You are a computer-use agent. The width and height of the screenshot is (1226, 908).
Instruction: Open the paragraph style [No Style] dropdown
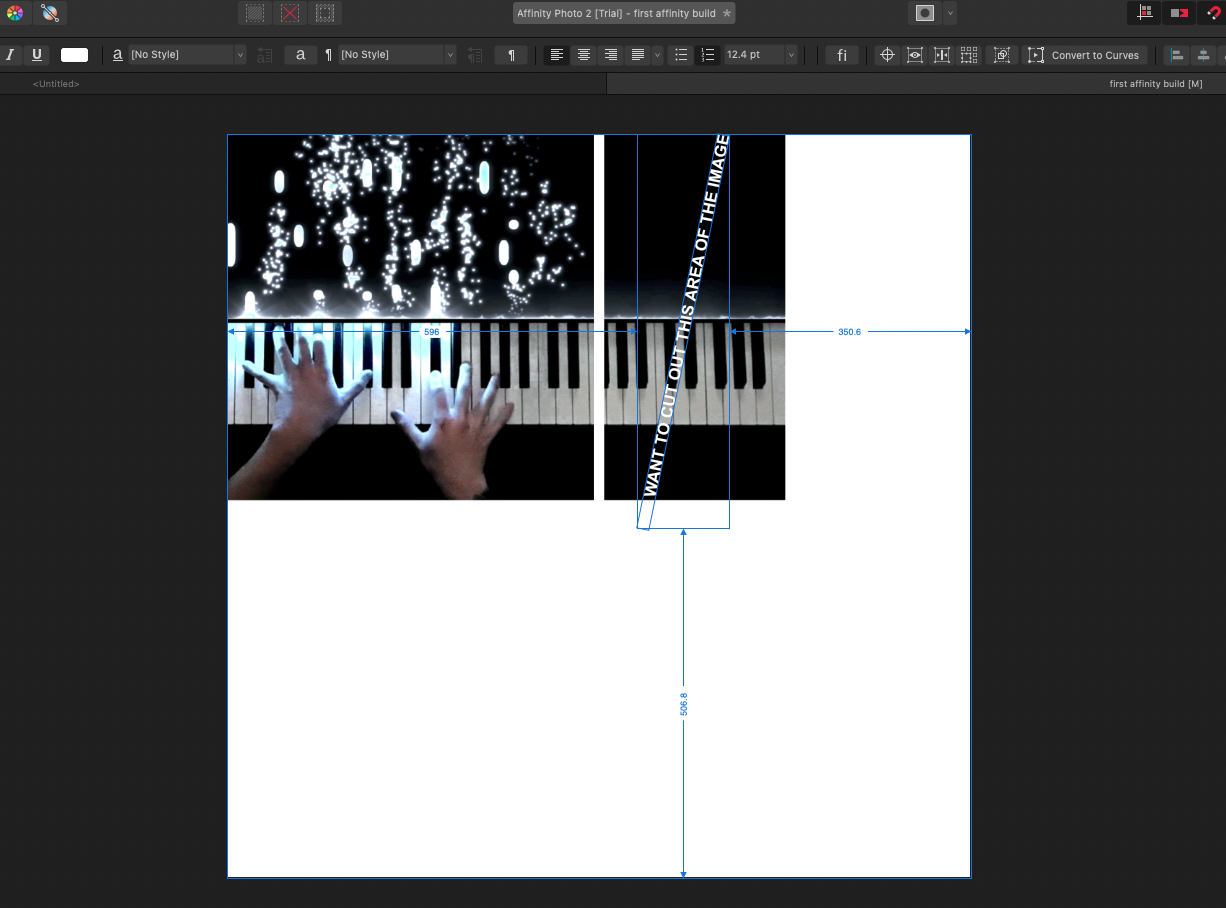[x=397, y=55]
